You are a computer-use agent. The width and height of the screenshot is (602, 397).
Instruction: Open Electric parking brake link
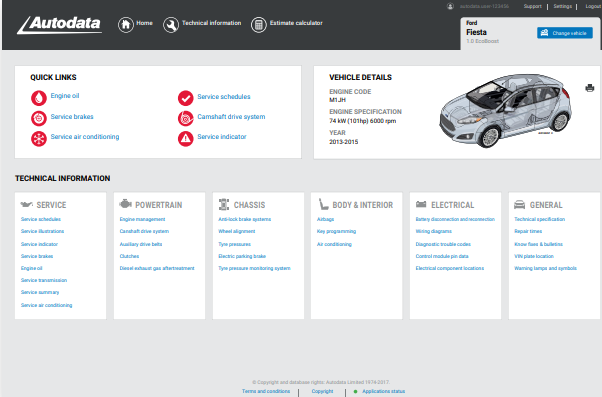click(242, 256)
